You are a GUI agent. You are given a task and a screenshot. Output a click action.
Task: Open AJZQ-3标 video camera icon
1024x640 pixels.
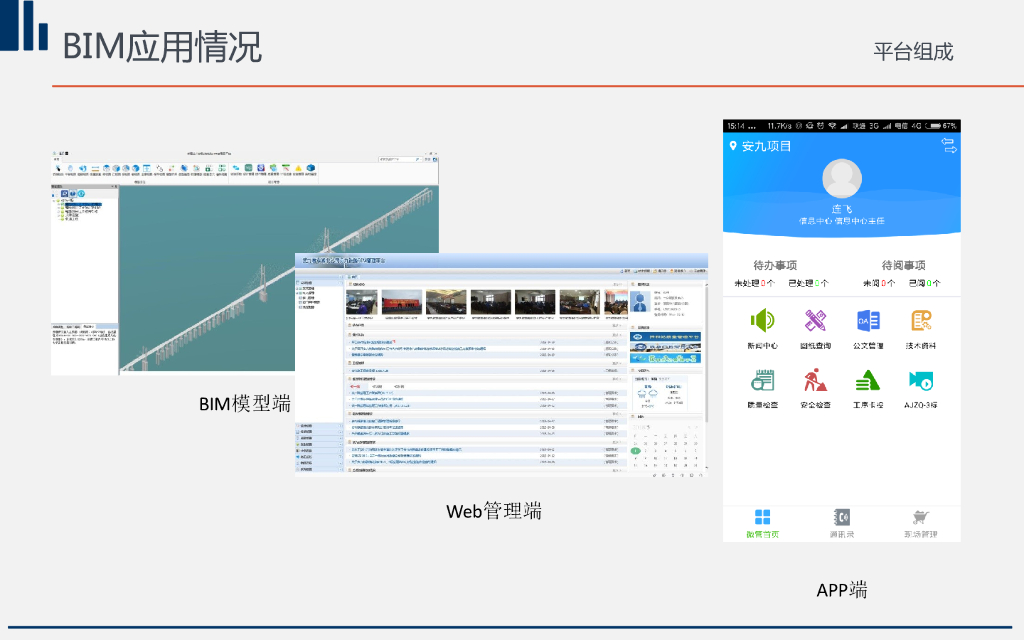point(921,381)
